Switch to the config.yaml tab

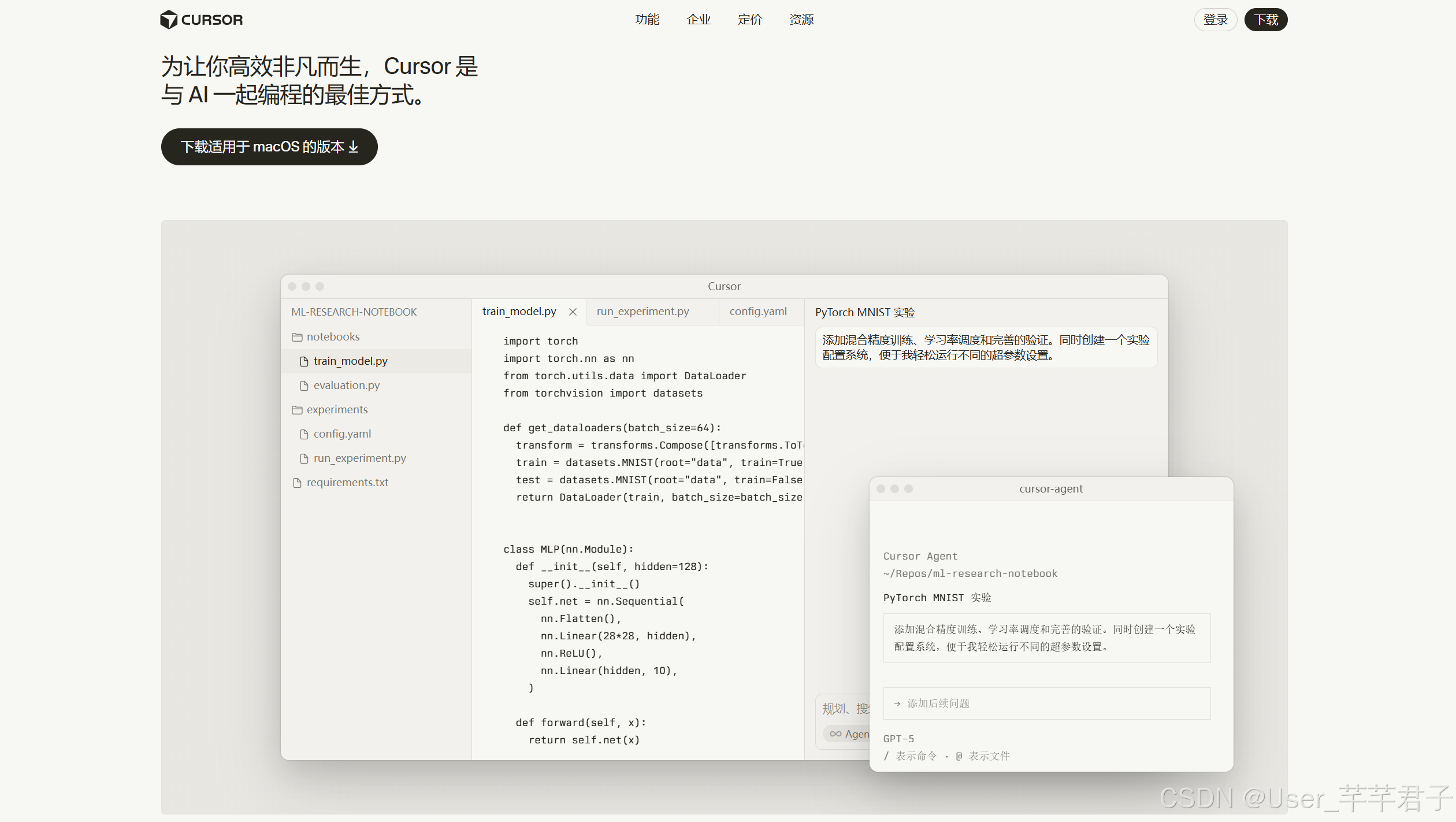tap(757, 312)
